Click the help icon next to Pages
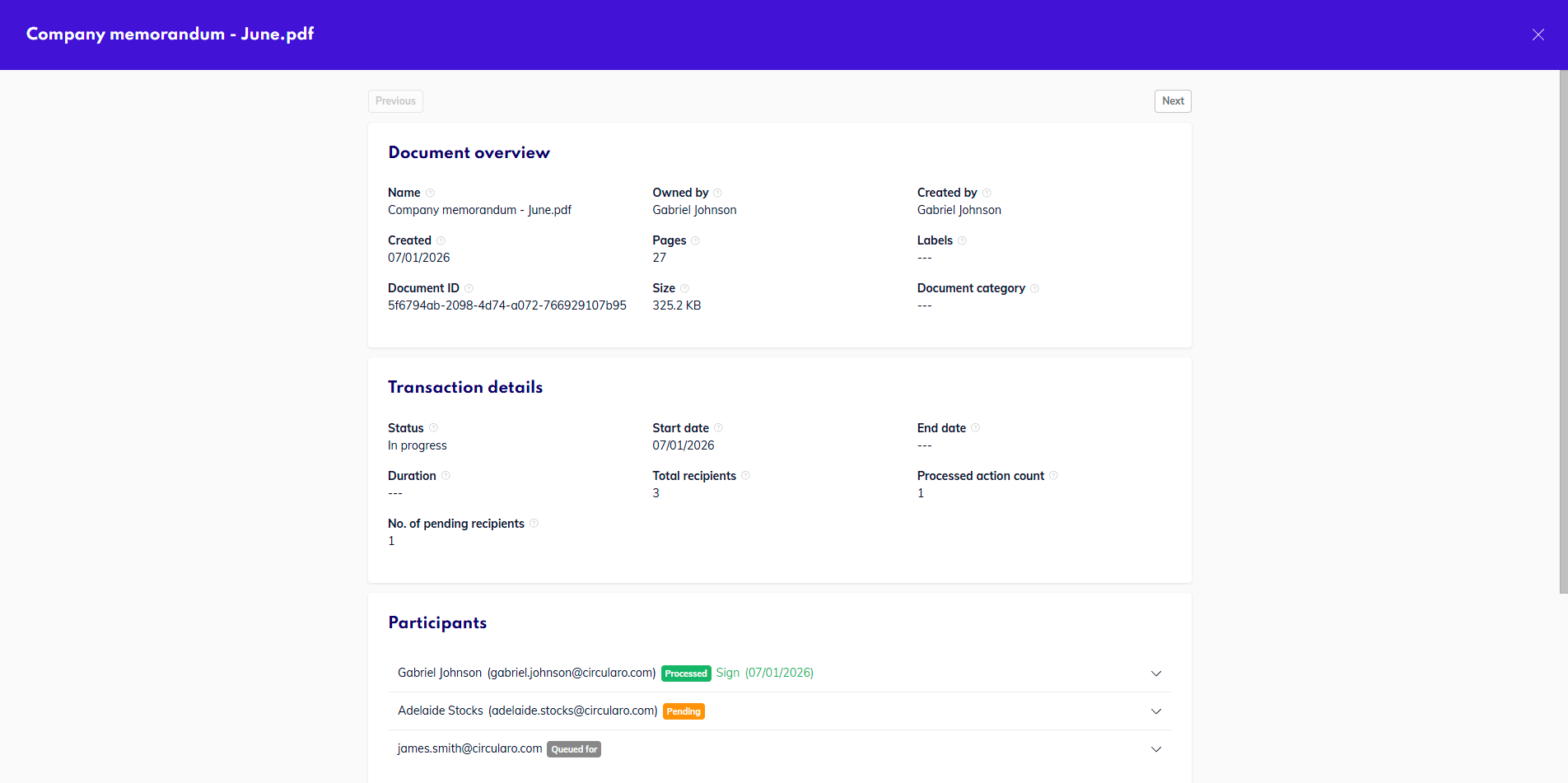The height and width of the screenshot is (783, 1568). pyautogui.click(x=695, y=240)
